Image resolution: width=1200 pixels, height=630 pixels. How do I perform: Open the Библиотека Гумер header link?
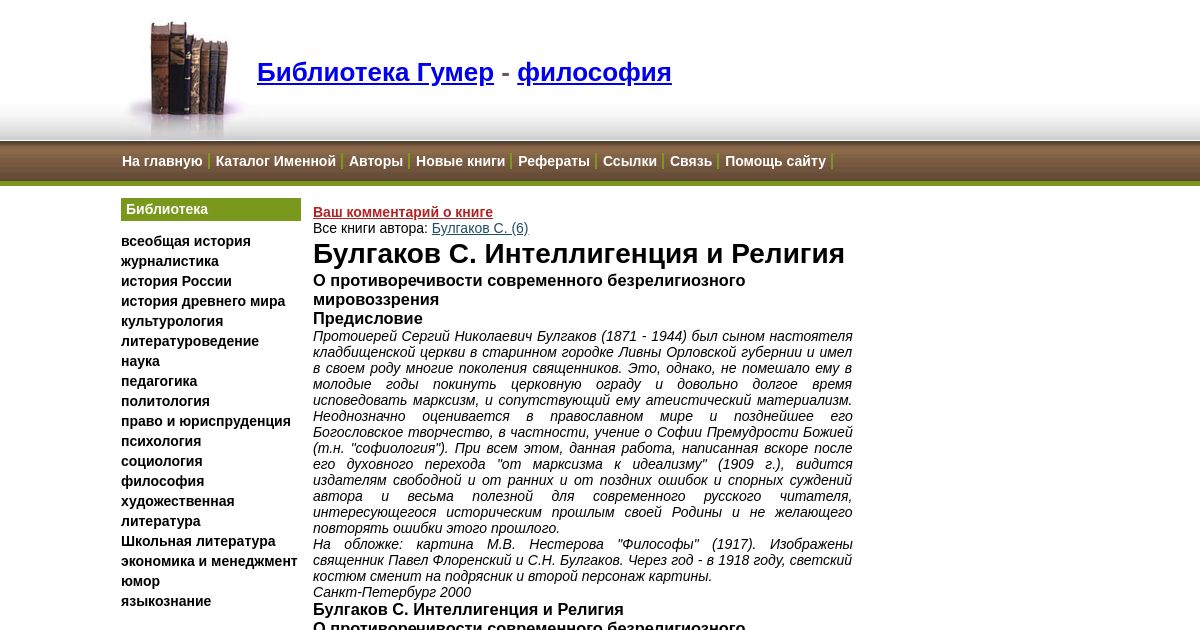375,72
